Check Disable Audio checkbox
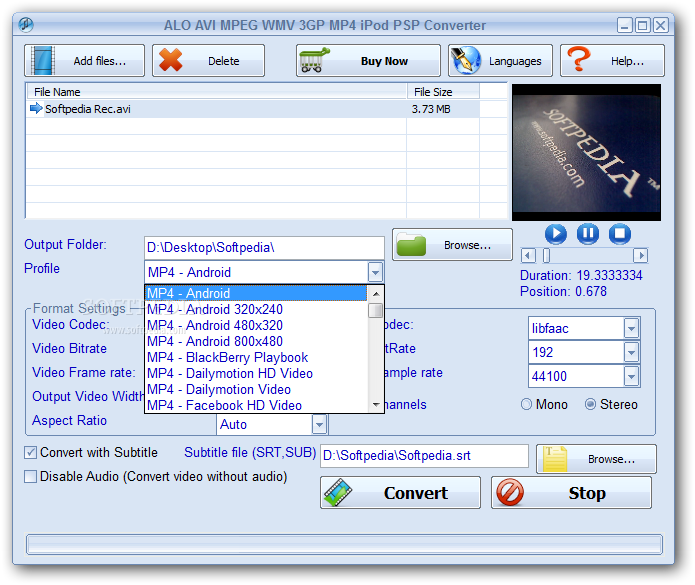Viewport: 695px width, 585px height. pyautogui.click(x=30, y=476)
